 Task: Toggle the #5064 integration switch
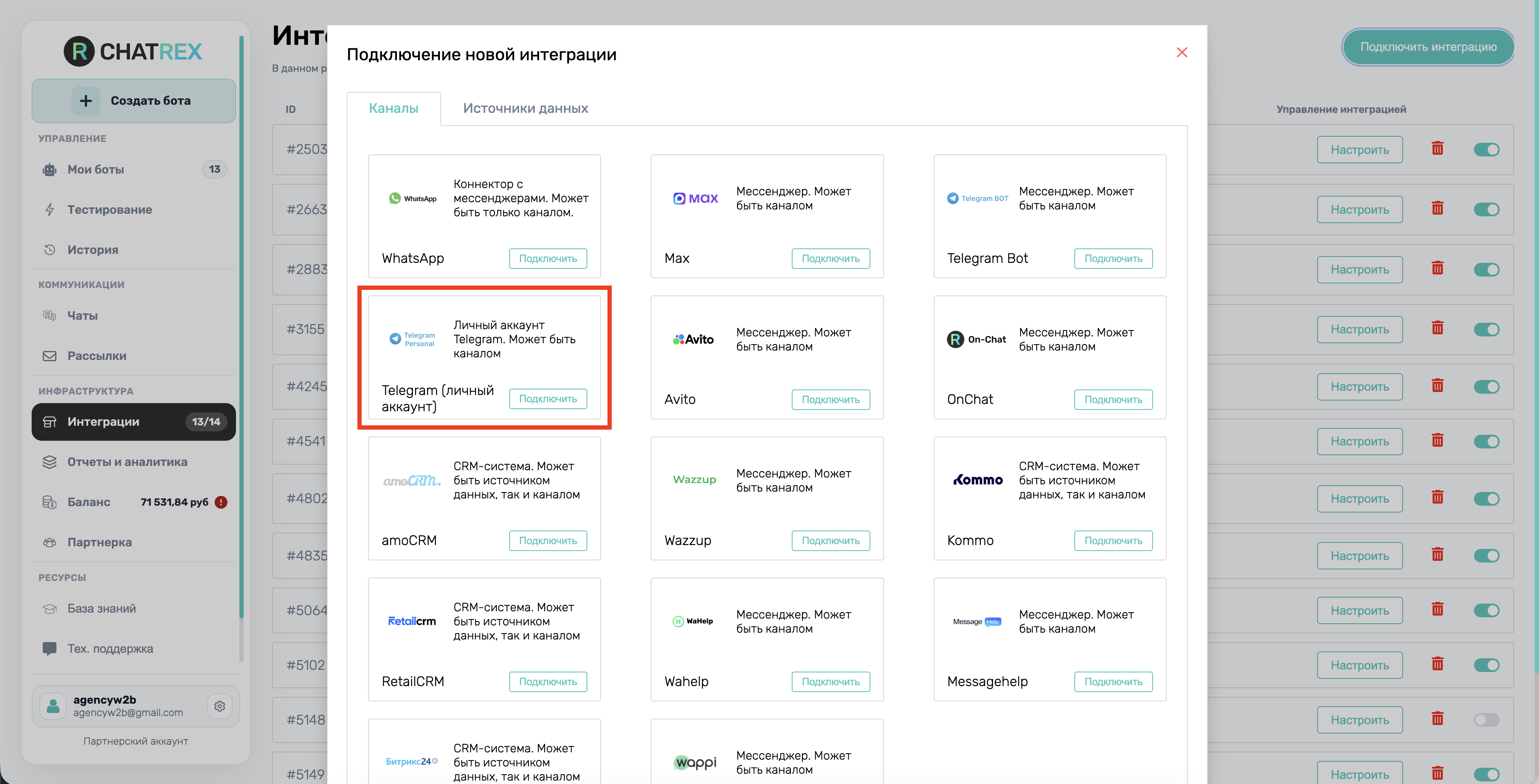point(1486,611)
